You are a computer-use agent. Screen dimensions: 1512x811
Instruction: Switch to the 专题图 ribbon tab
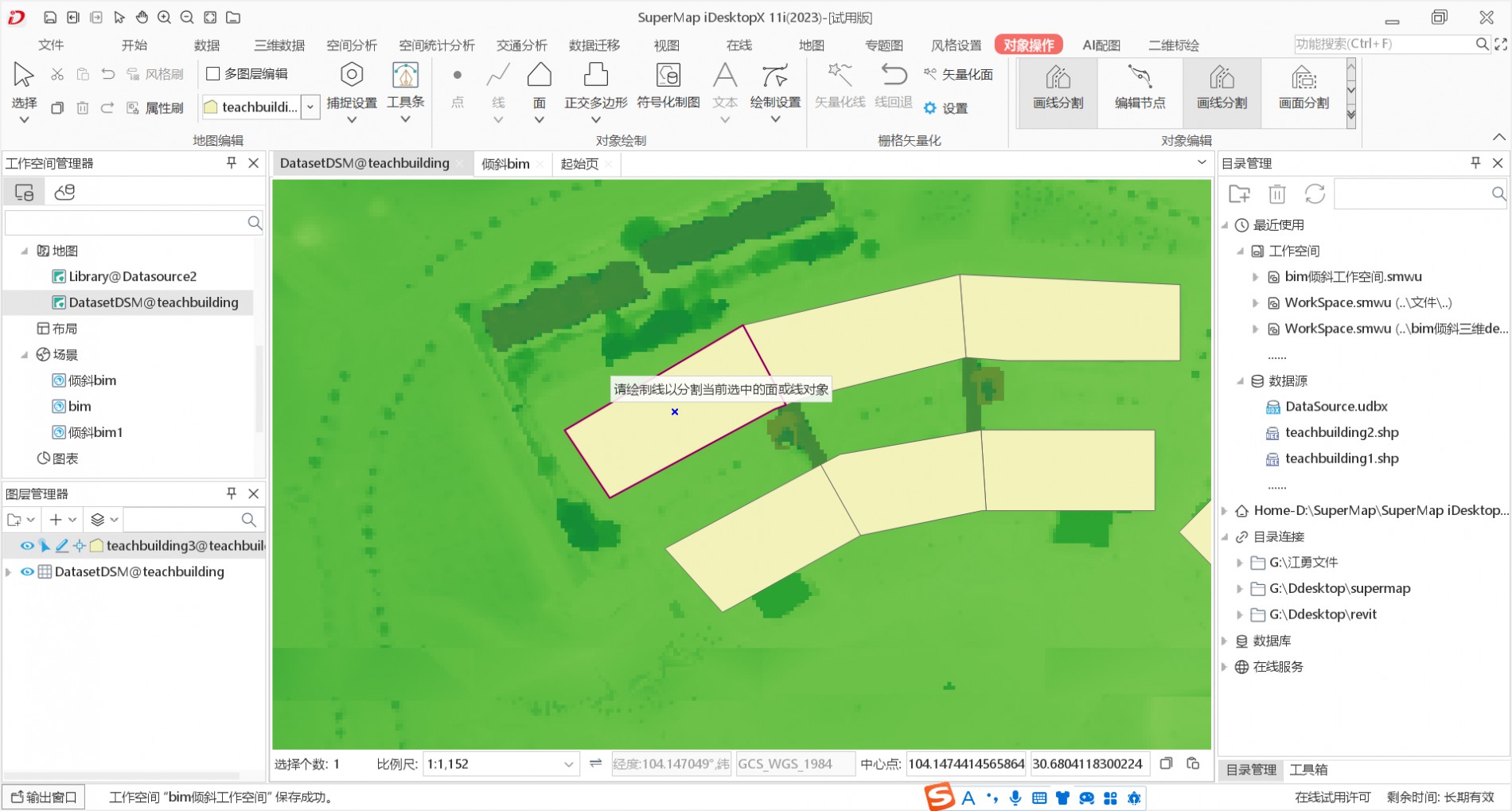(884, 45)
